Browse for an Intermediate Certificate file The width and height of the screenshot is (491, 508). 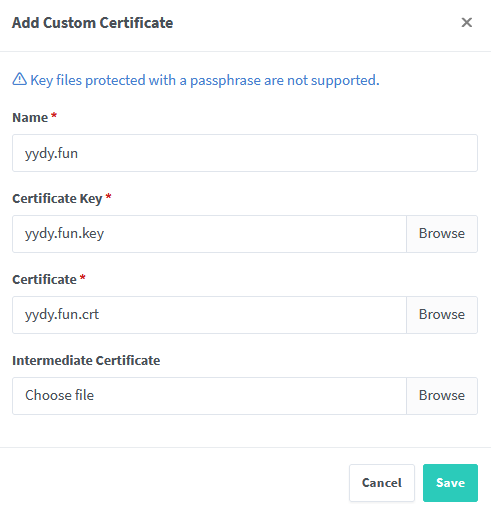(x=442, y=396)
